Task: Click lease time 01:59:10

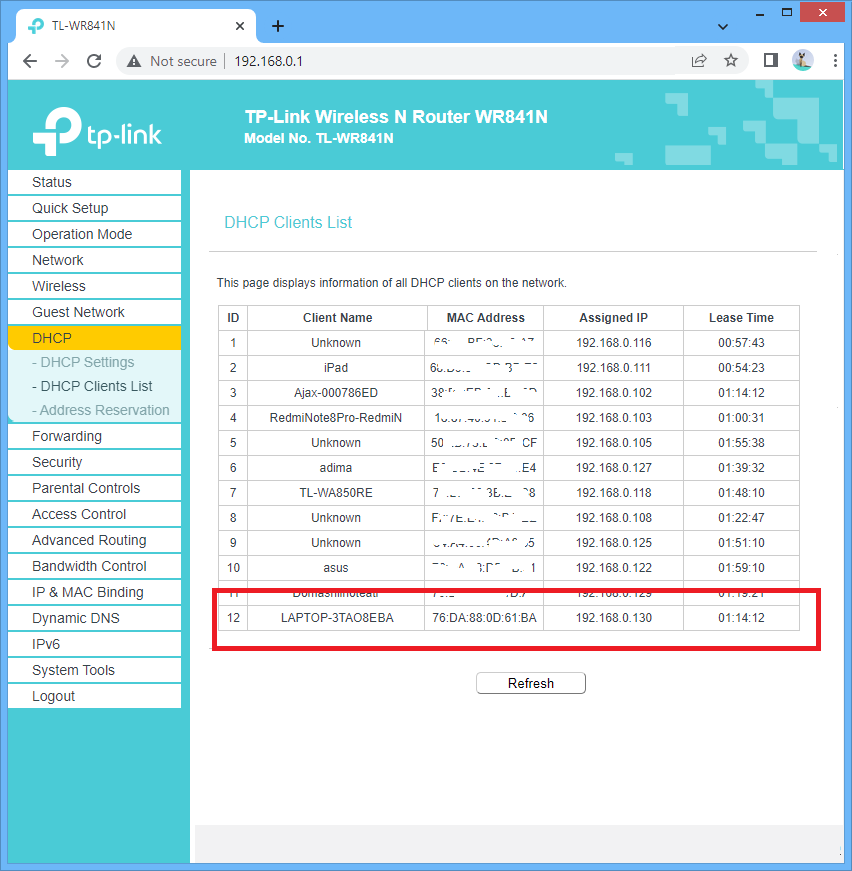Action: (741, 568)
